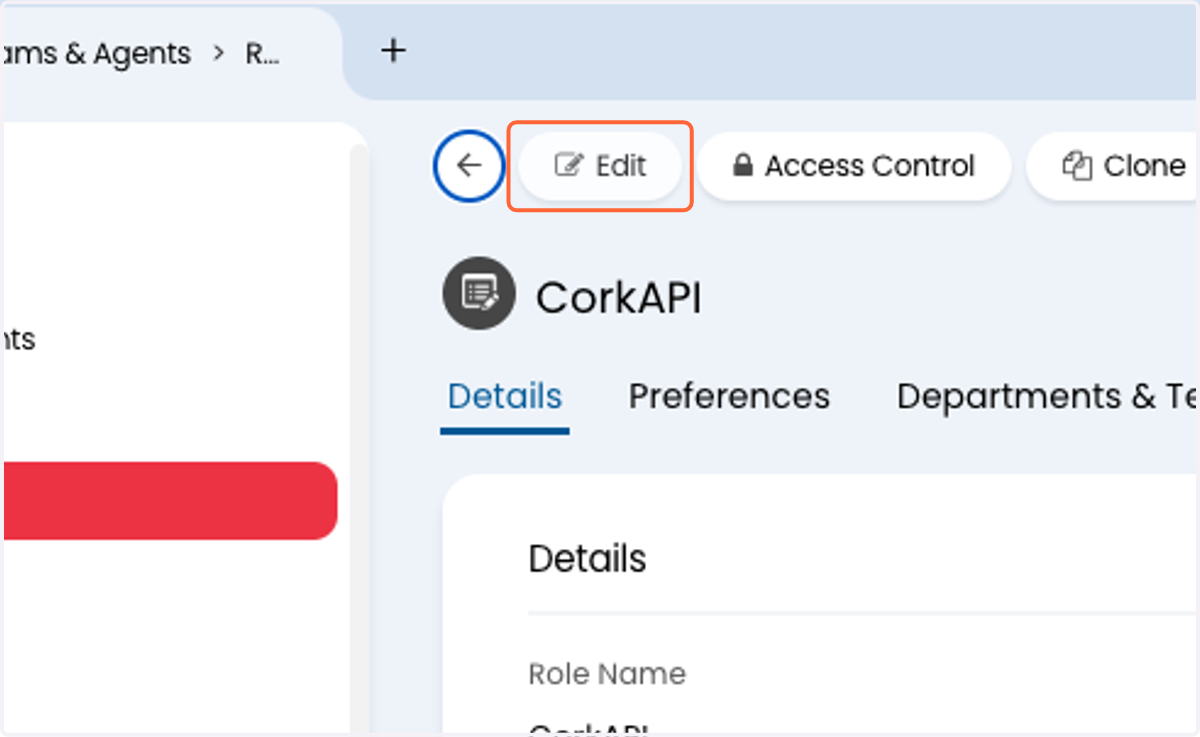Image resolution: width=1200 pixels, height=737 pixels.
Task: Click the dark CorkAPI role avatar icon
Action: [x=479, y=294]
